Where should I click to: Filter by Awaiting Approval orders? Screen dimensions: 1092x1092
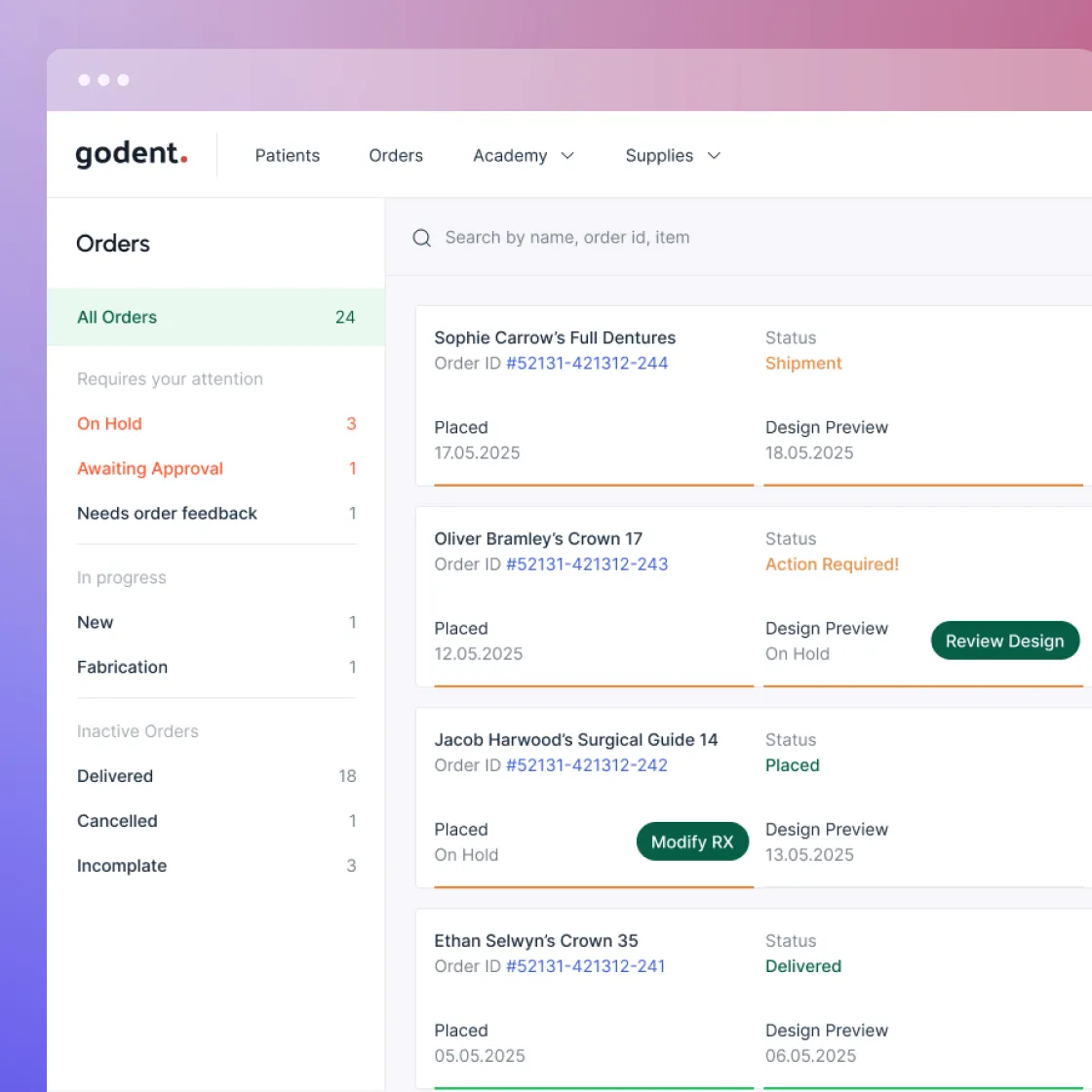click(x=215, y=468)
